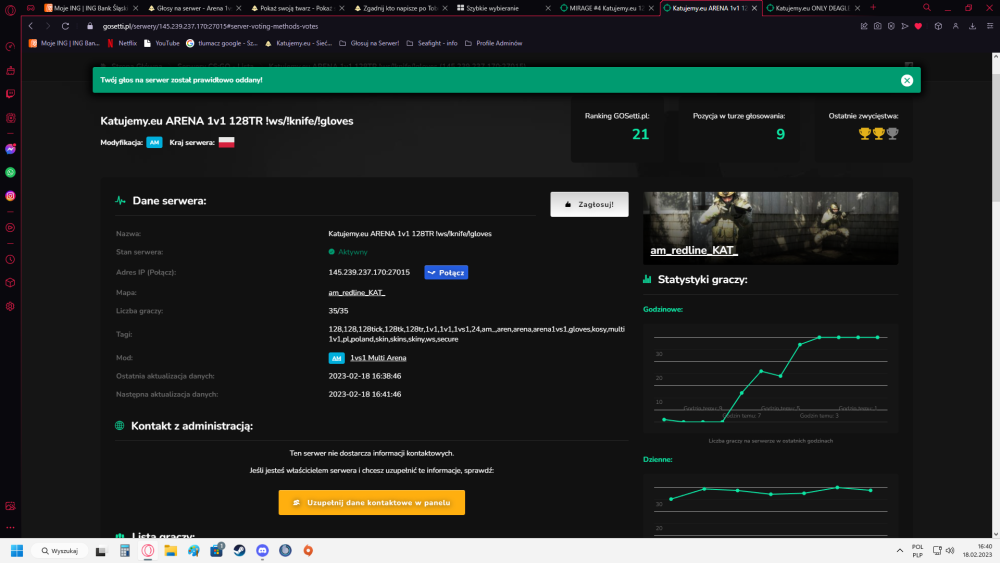This screenshot has width=1000, height=563.
Task: Open browser downloads icon
Action: click(x=973, y=26)
